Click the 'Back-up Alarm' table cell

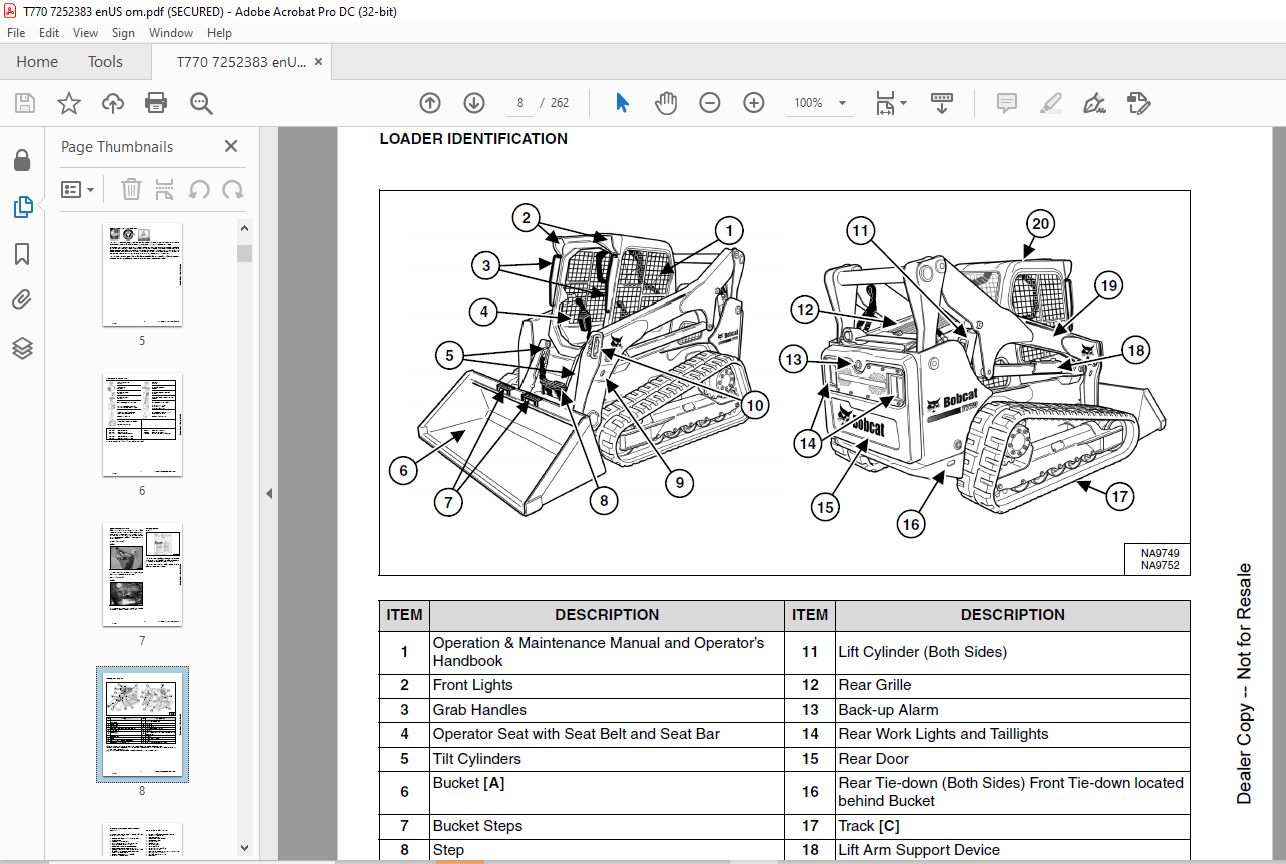click(x=1012, y=710)
